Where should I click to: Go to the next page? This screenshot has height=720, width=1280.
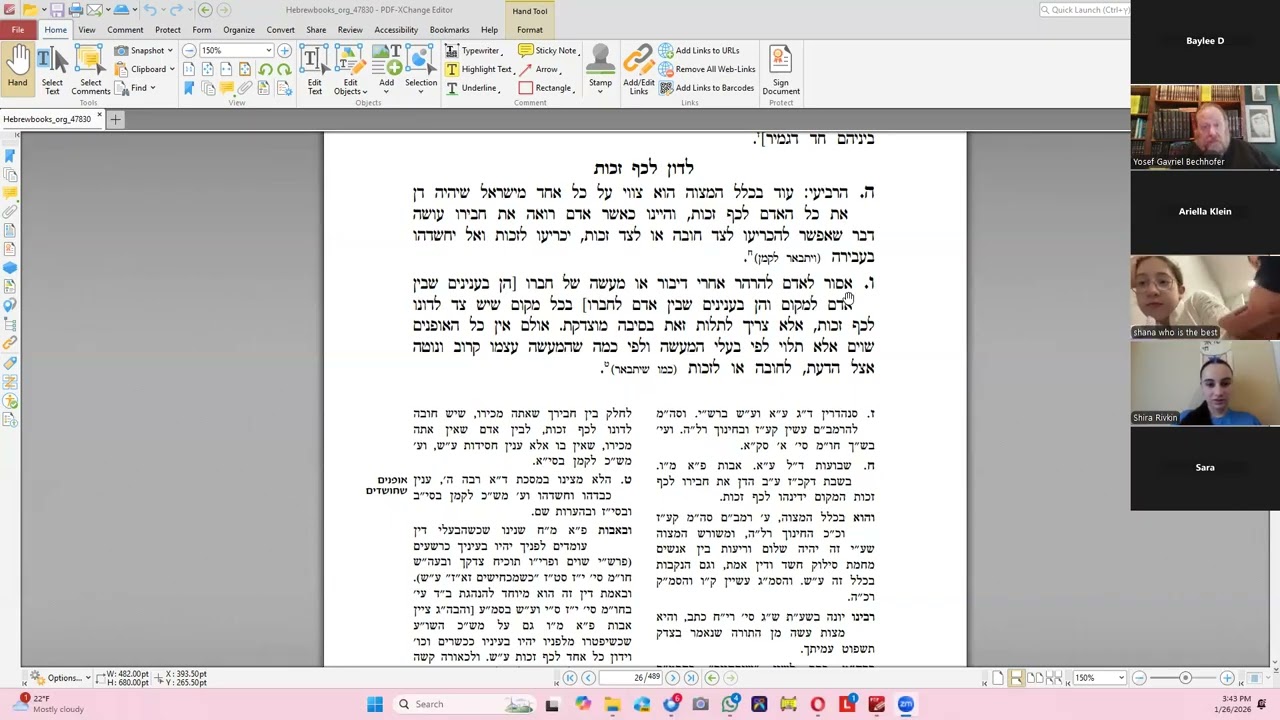(673, 678)
